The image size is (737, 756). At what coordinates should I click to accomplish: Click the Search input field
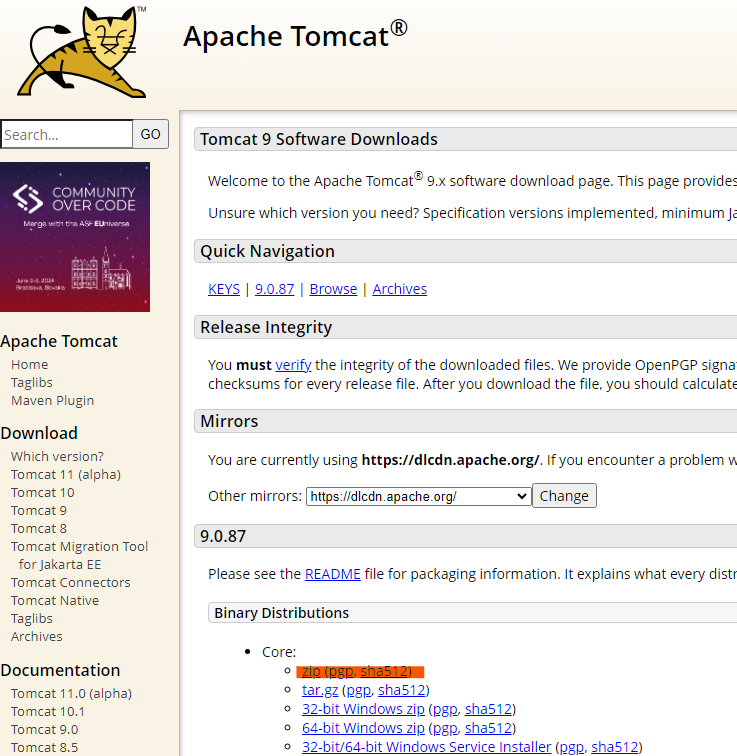(x=67, y=135)
